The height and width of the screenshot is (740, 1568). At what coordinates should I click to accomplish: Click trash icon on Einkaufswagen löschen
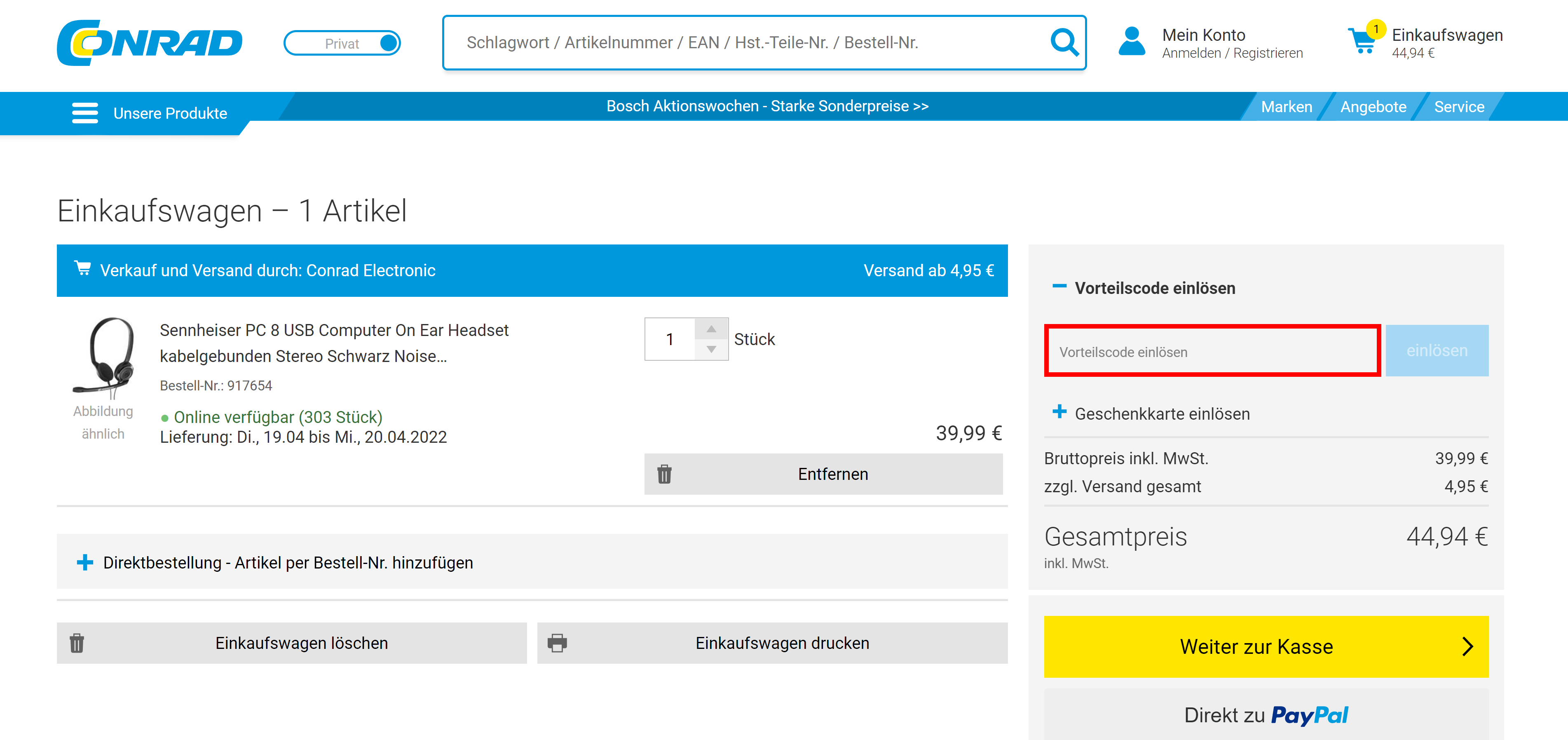(x=77, y=643)
